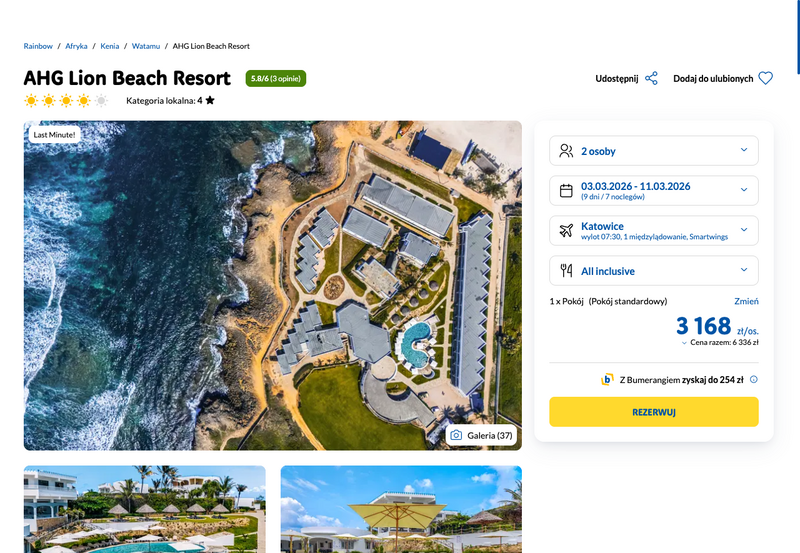
Task: Click Zmień to change the room
Action: tap(746, 301)
